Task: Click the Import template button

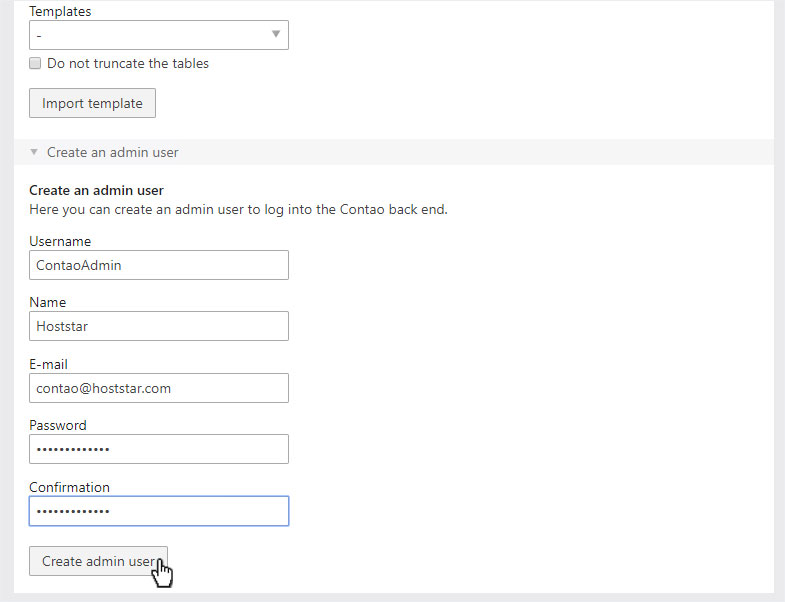Action: [92, 103]
